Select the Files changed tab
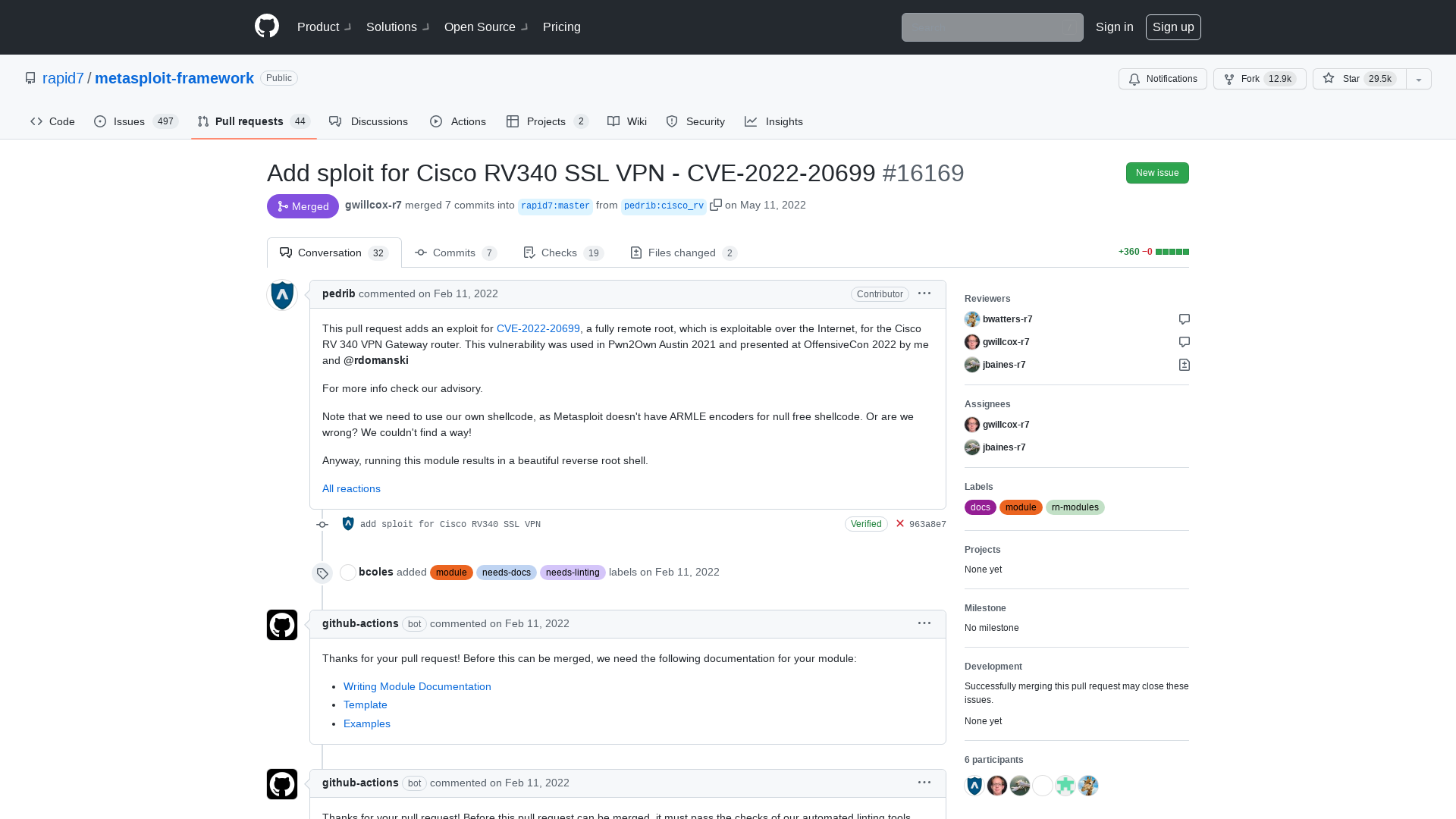1456x819 pixels. pyautogui.click(x=684, y=253)
